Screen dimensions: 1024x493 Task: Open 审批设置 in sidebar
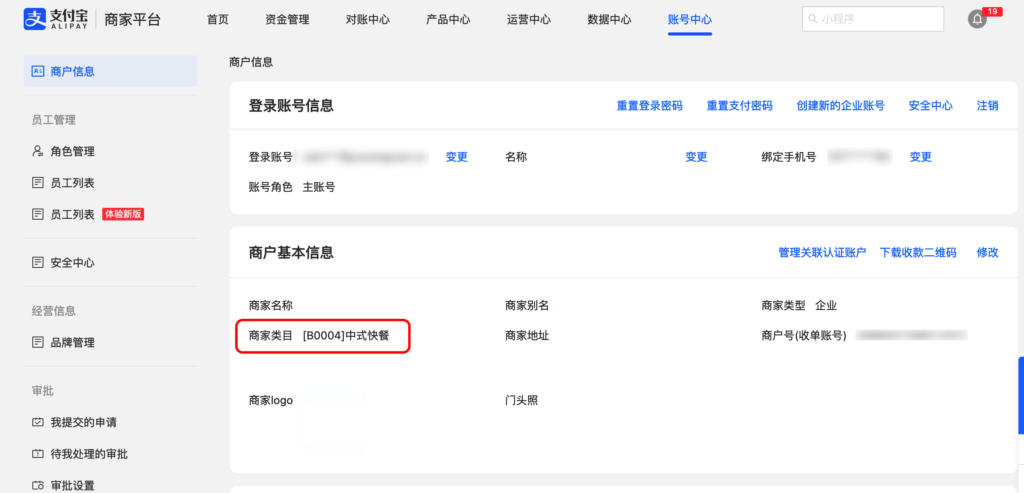pos(72,485)
